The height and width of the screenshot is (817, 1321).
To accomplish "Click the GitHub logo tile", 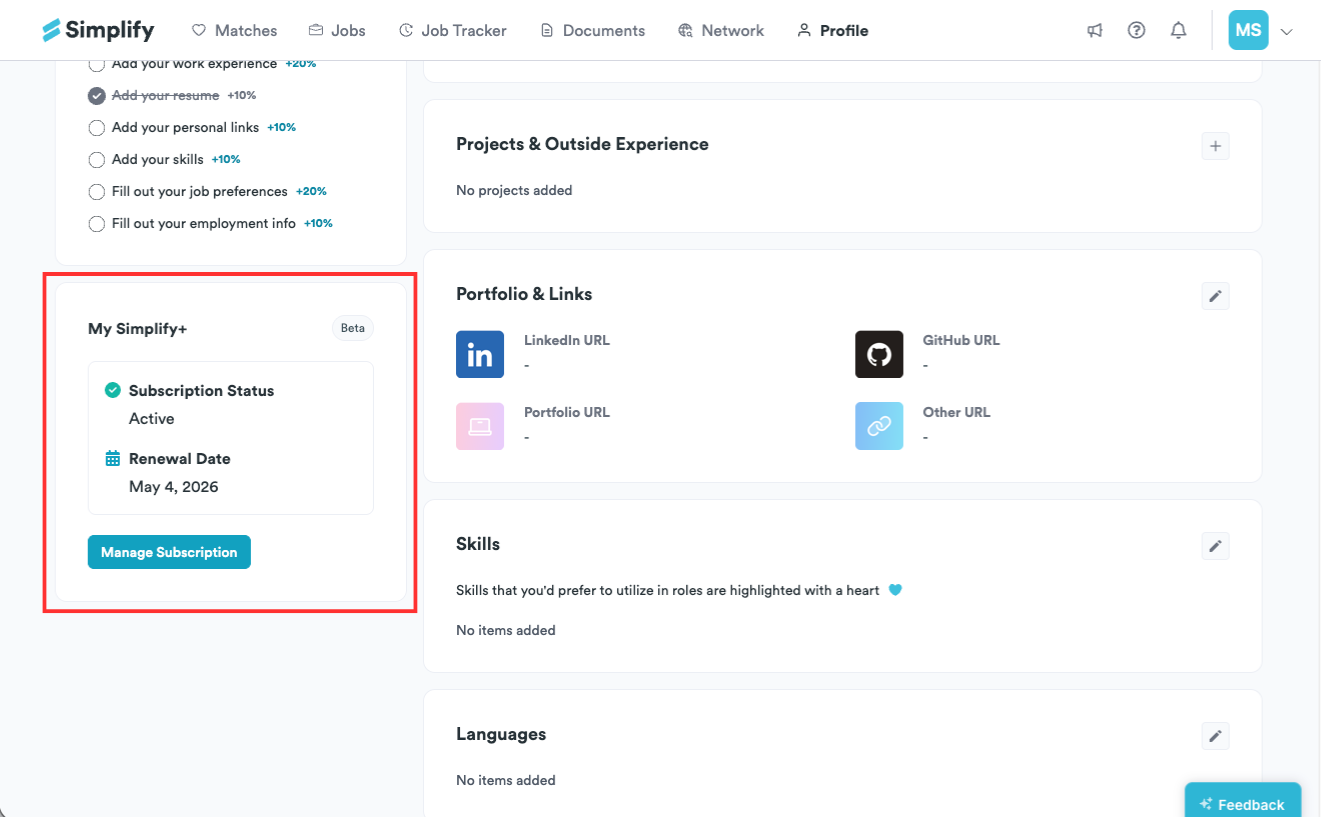I will point(879,354).
